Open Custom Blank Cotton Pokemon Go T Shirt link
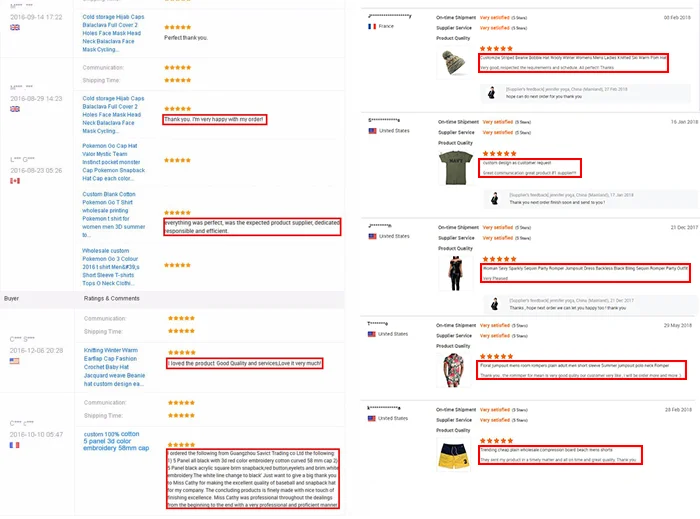This screenshot has height=519, width=700. [113, 215]
